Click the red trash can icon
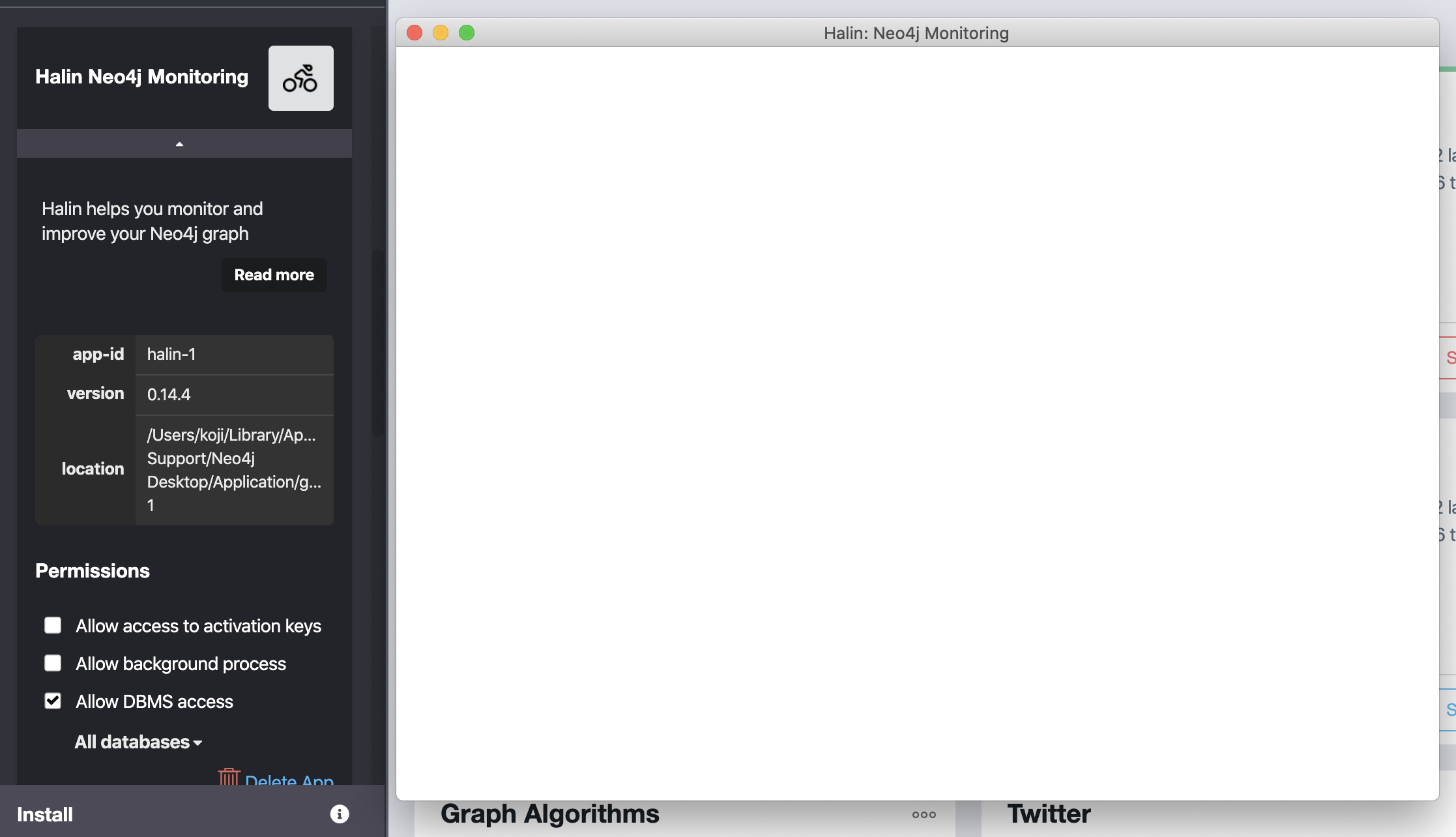 tap(229, 776)
